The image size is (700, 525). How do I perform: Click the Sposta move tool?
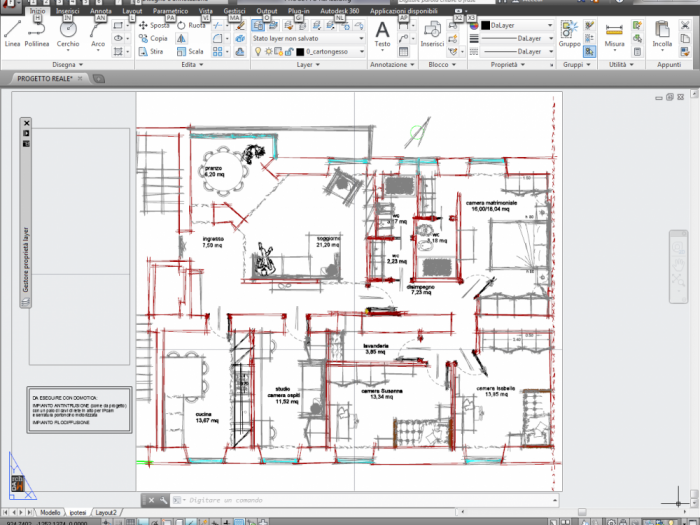click(x=154, y=25)
